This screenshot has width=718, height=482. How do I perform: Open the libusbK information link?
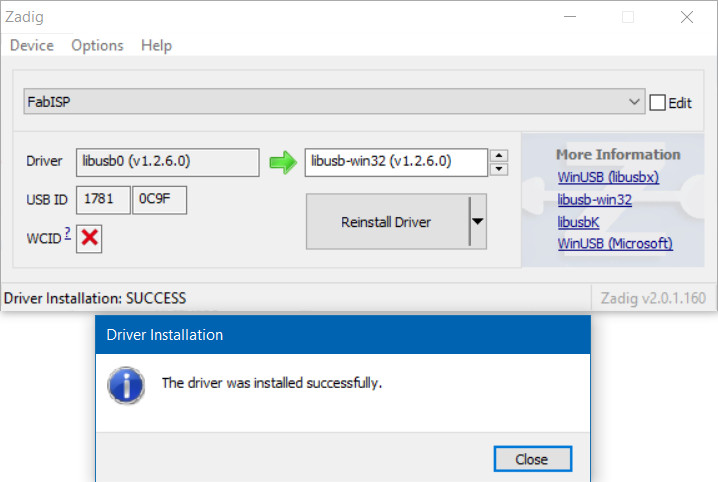578,222
